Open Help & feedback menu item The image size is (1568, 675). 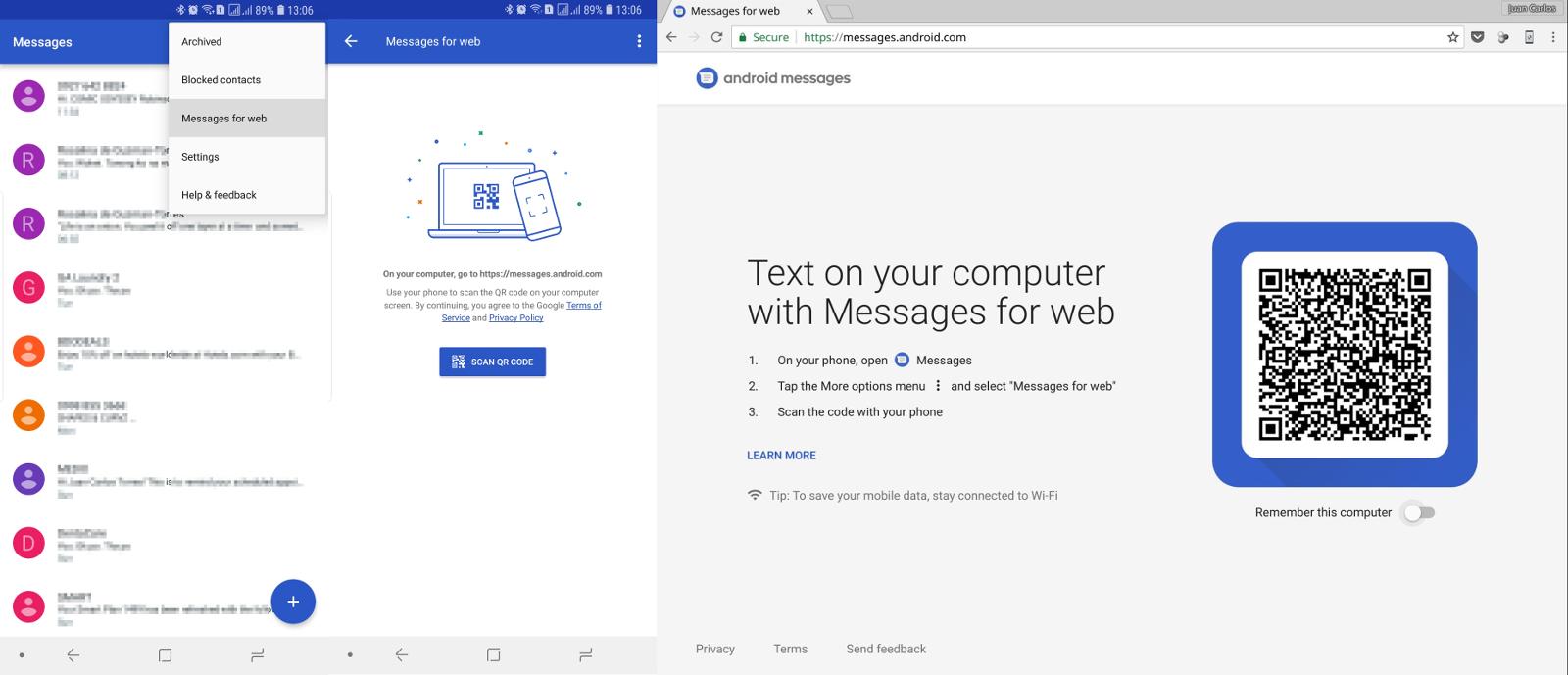[x=247, y=194]
